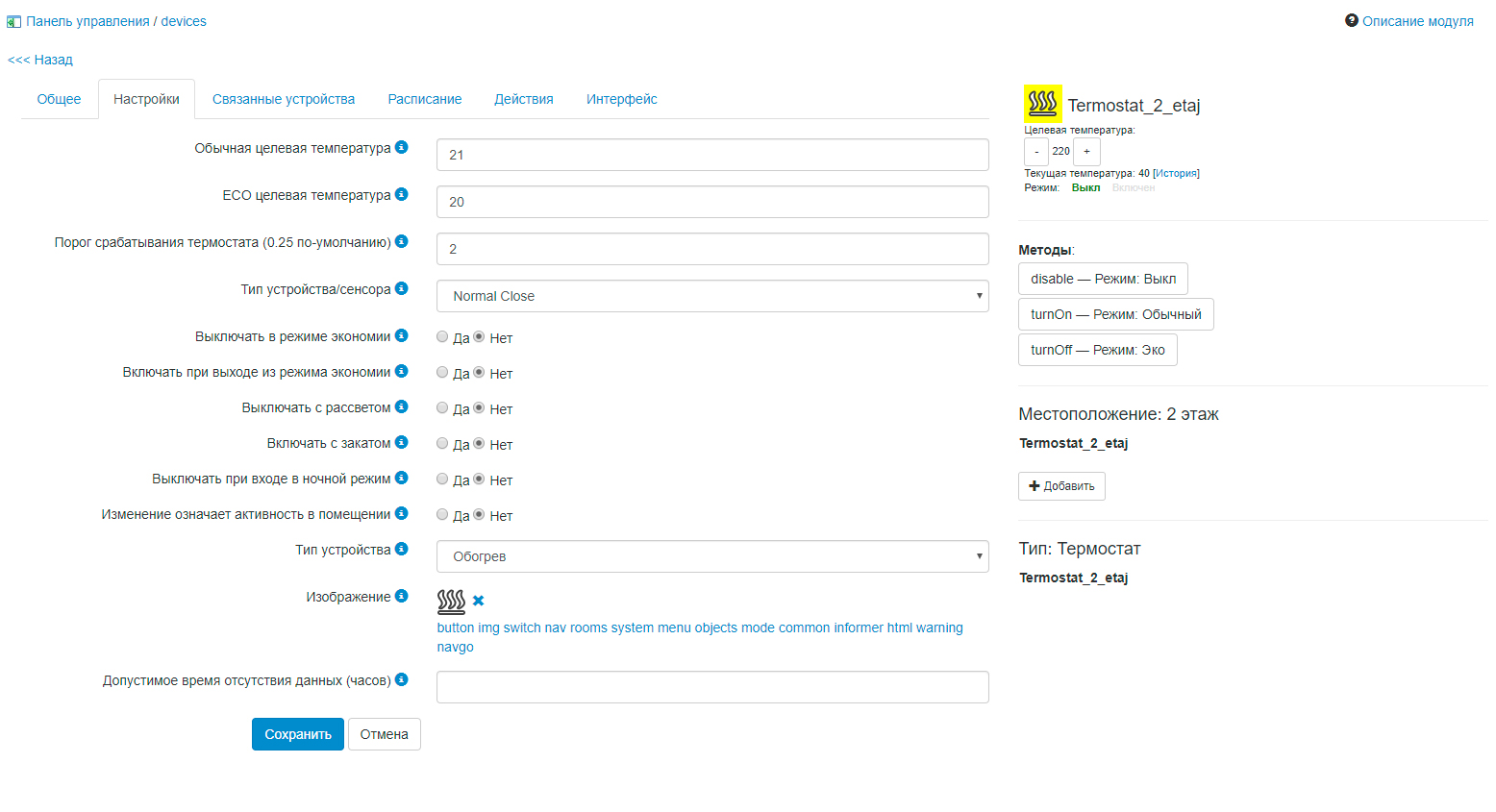This screenshot has height=812, width=1496.
Task: Remove image using the blue X icon
Action: (478, 601)
